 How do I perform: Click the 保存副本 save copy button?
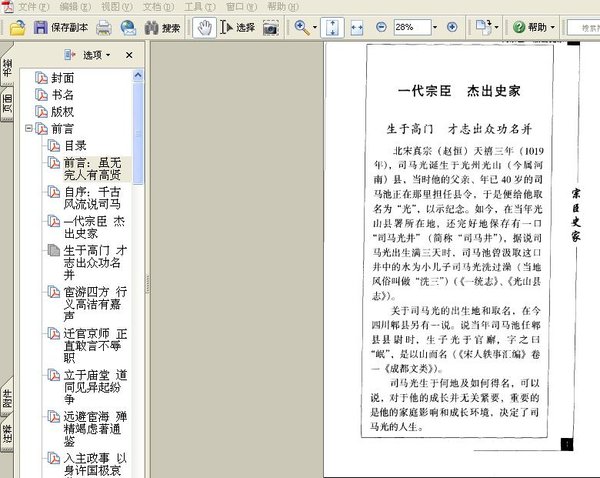click(61, 27)
